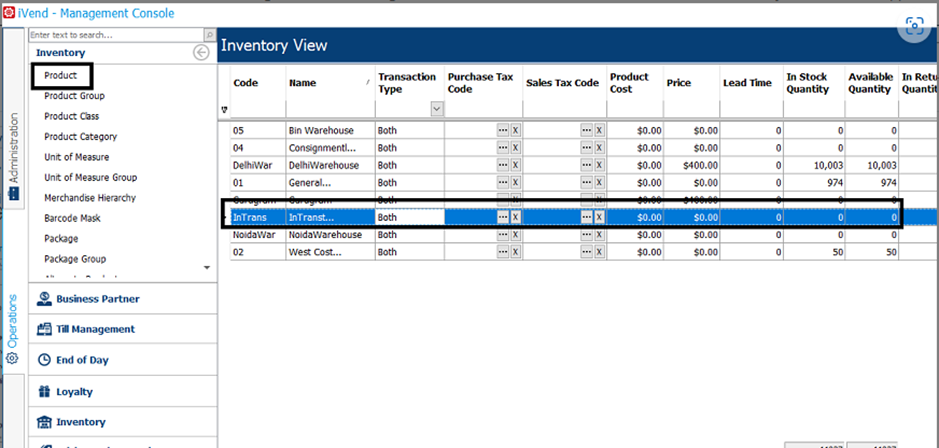Open Merchandise Hierarchy menu item
Viewport: 939px width, 448px height.
click(x=90, y=198)
